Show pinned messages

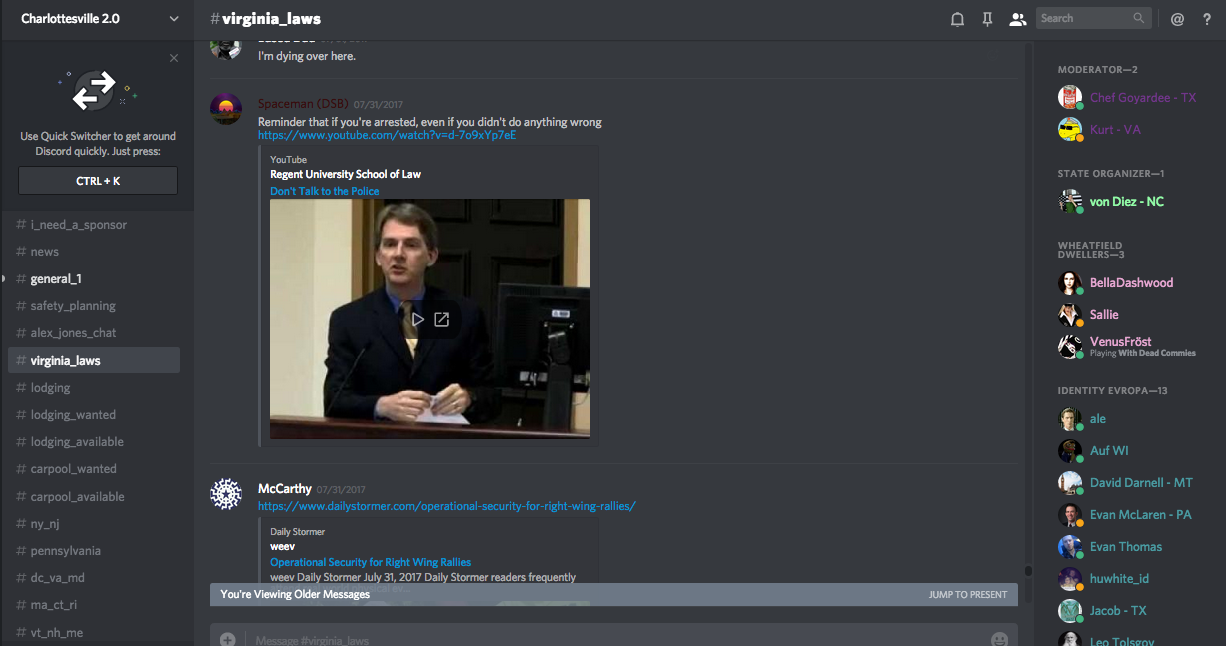pyautogui.click(x=987, y=19)
